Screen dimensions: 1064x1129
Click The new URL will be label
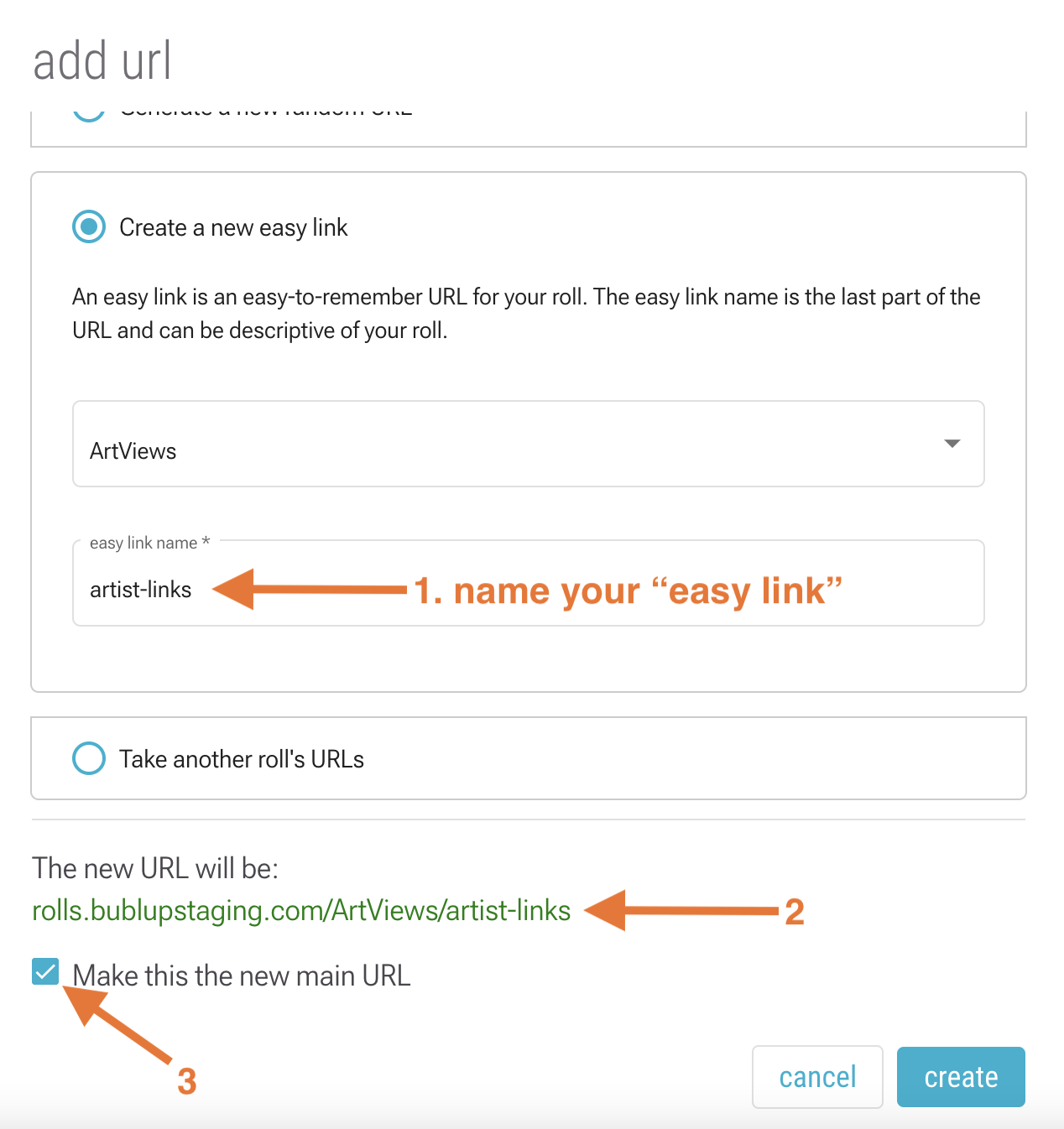click(x=155, y=868)
